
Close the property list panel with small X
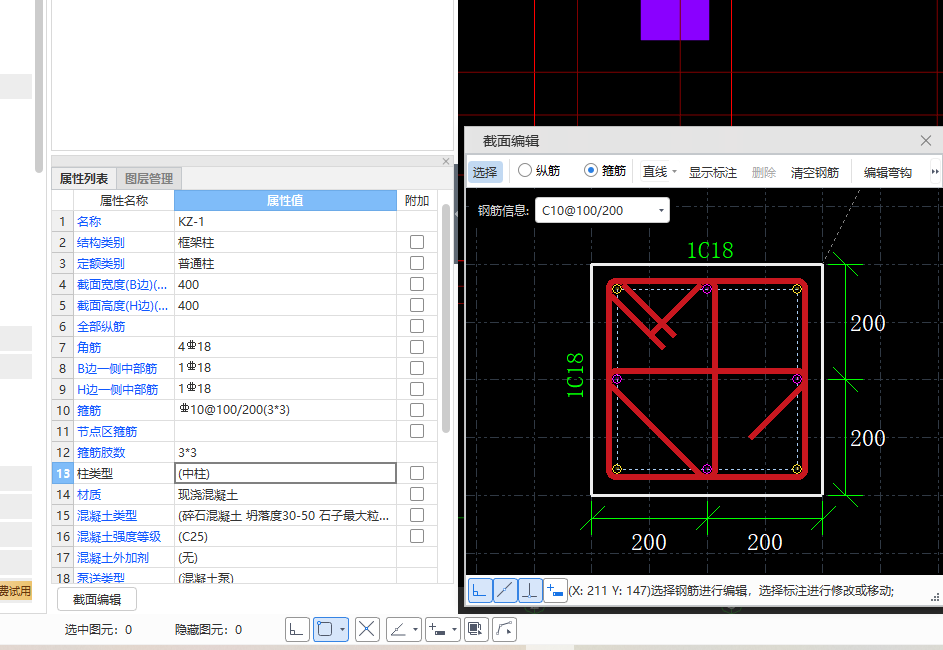tap(446, 161)
